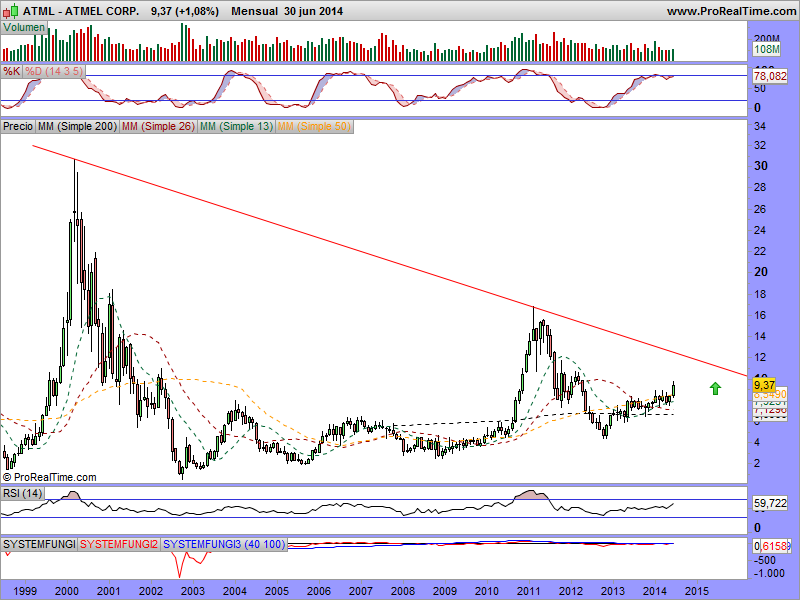The image size is (800, 600).
Task: Open the www.ProRealTime.com link
Action: pyautogui.click(x=732, y=11)
